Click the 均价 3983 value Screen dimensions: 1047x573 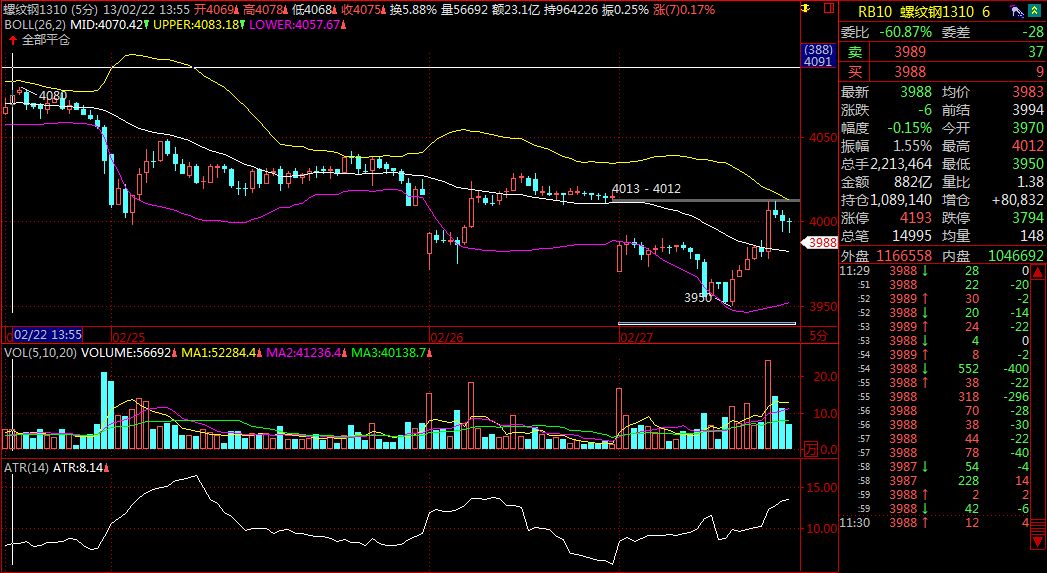(x=1028, y=92)
